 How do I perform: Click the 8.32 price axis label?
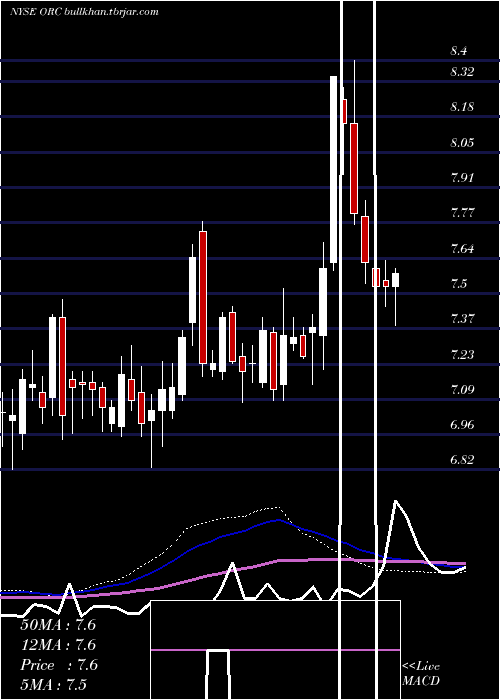click(x=462, y=71)
